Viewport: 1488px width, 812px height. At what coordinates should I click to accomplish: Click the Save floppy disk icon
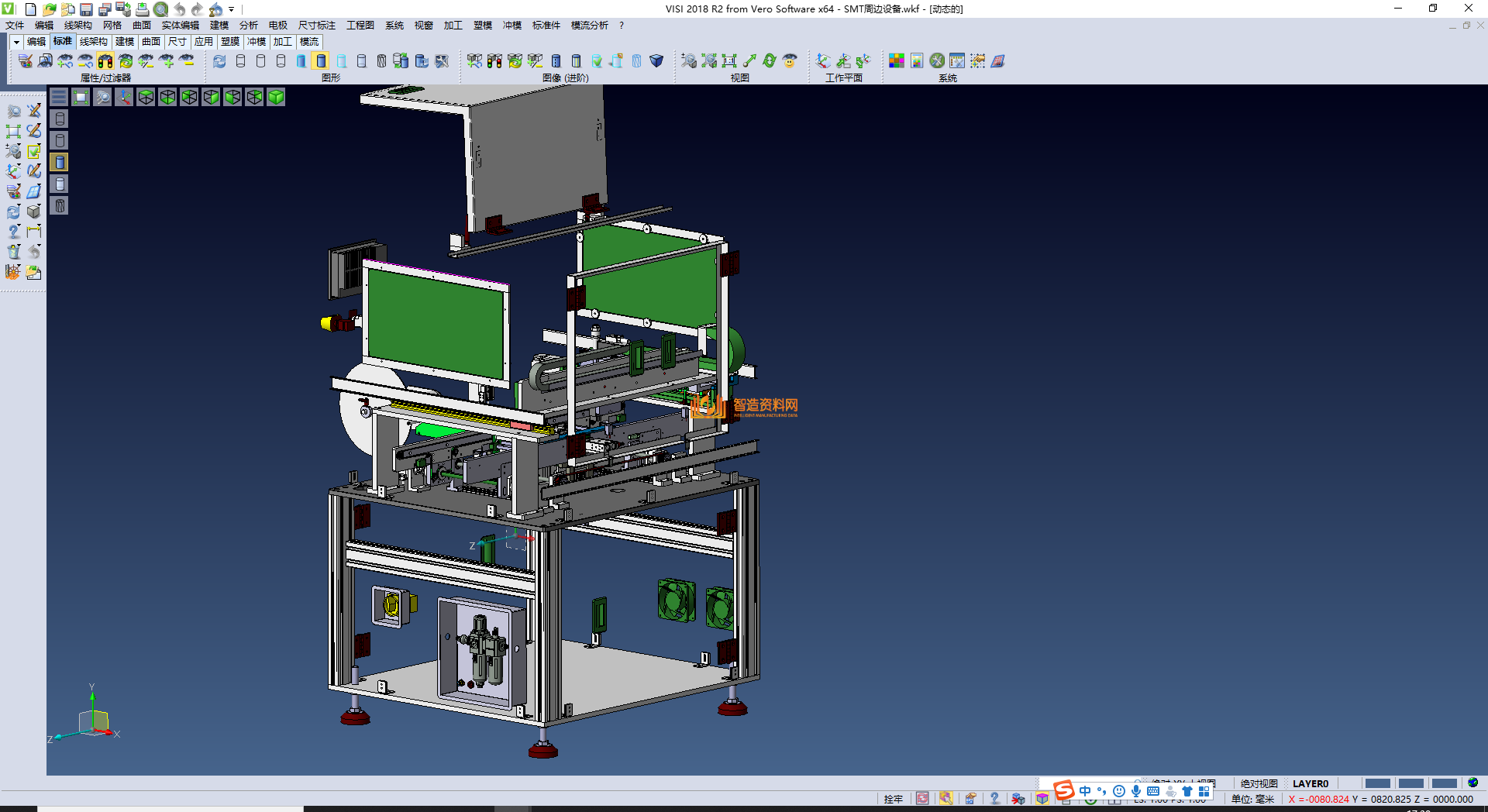[x=86, y=9]
